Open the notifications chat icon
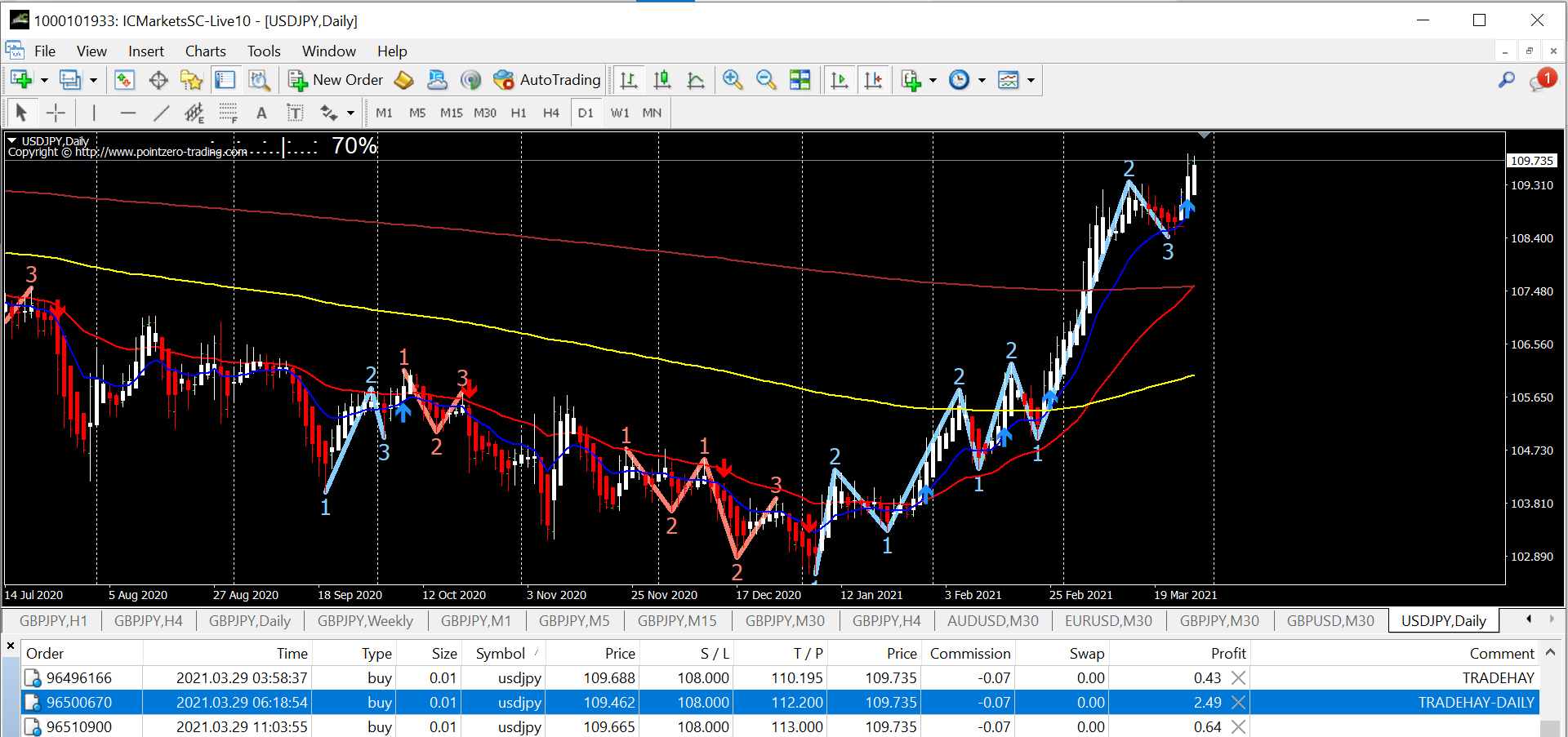The height and width of the screenshot is (737, 1568). (1543, 80)
